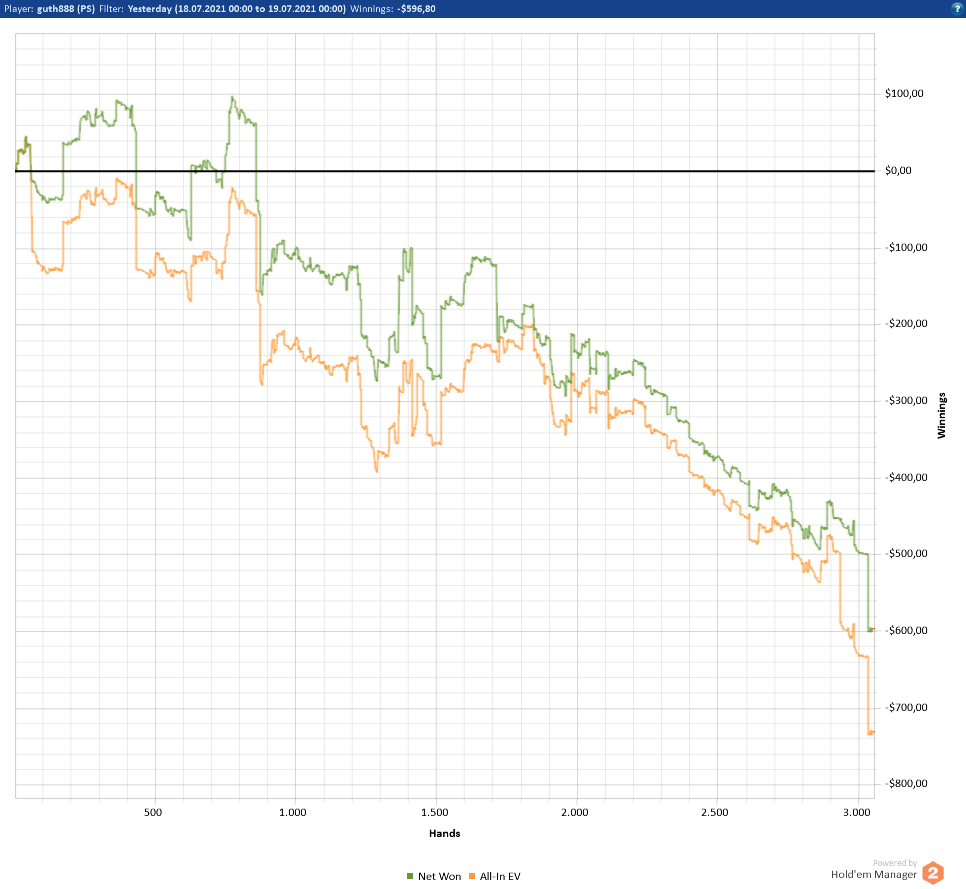This screenshot has height=889, width=966.
Task: Click the Hold'em Manager brand text
Action: (x=874, y=874)
